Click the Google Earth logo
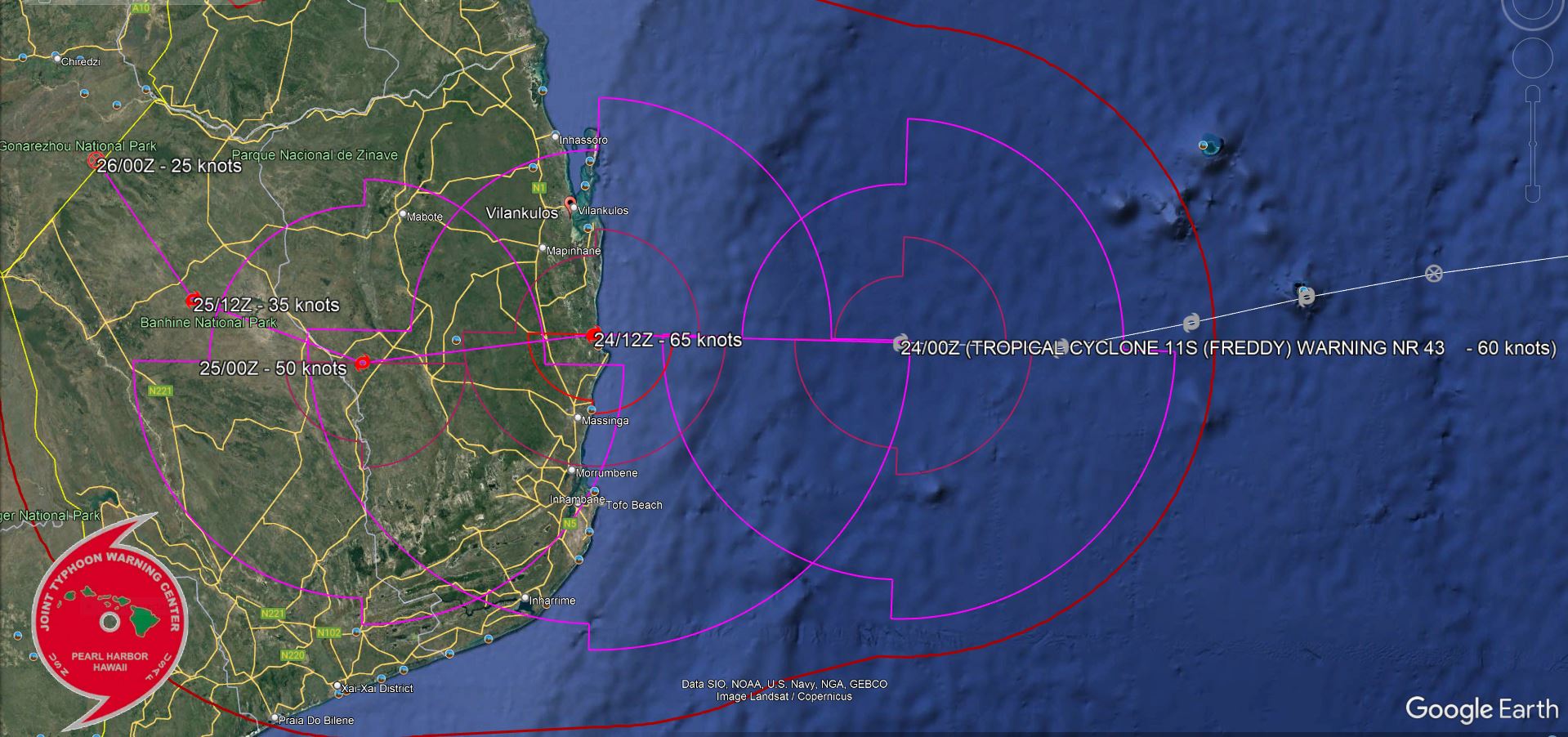The width and height of the screenshot is (1568, 737). [x=1481, y=709]
